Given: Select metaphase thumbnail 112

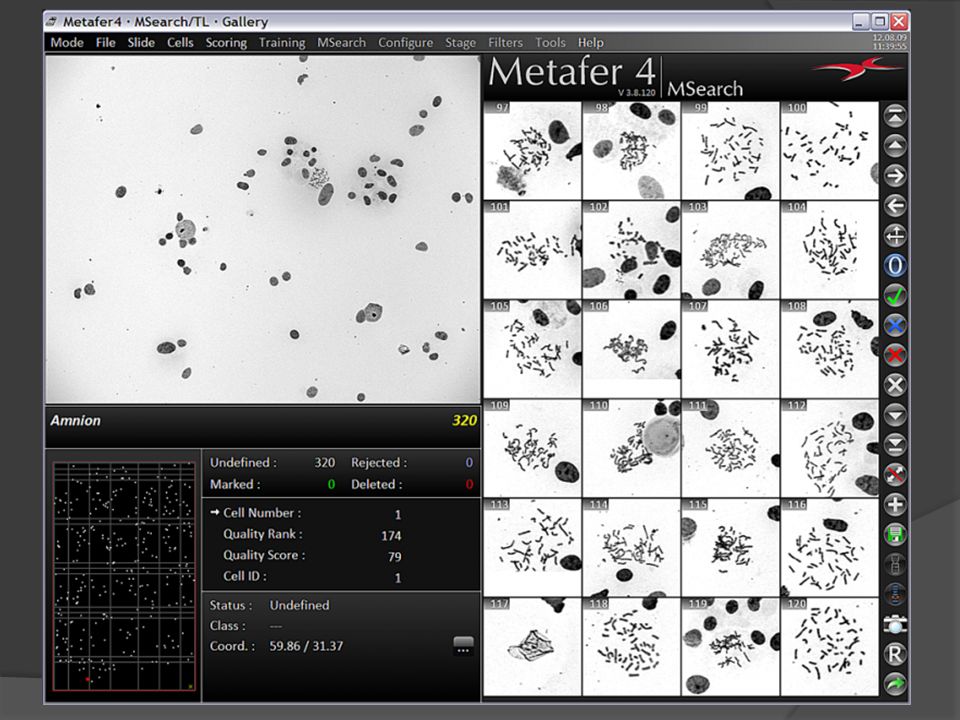Looking at the screenshot, I should pos(830,448).
